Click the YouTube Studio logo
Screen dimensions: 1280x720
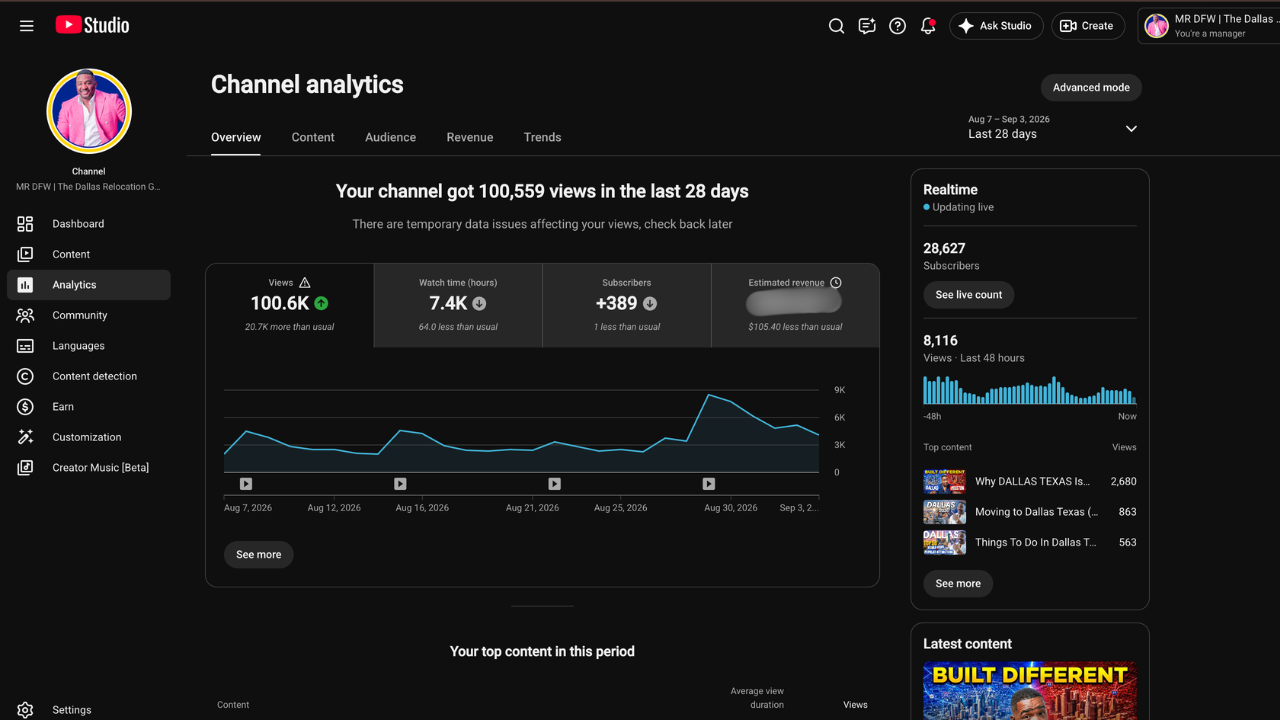[92, 25]
